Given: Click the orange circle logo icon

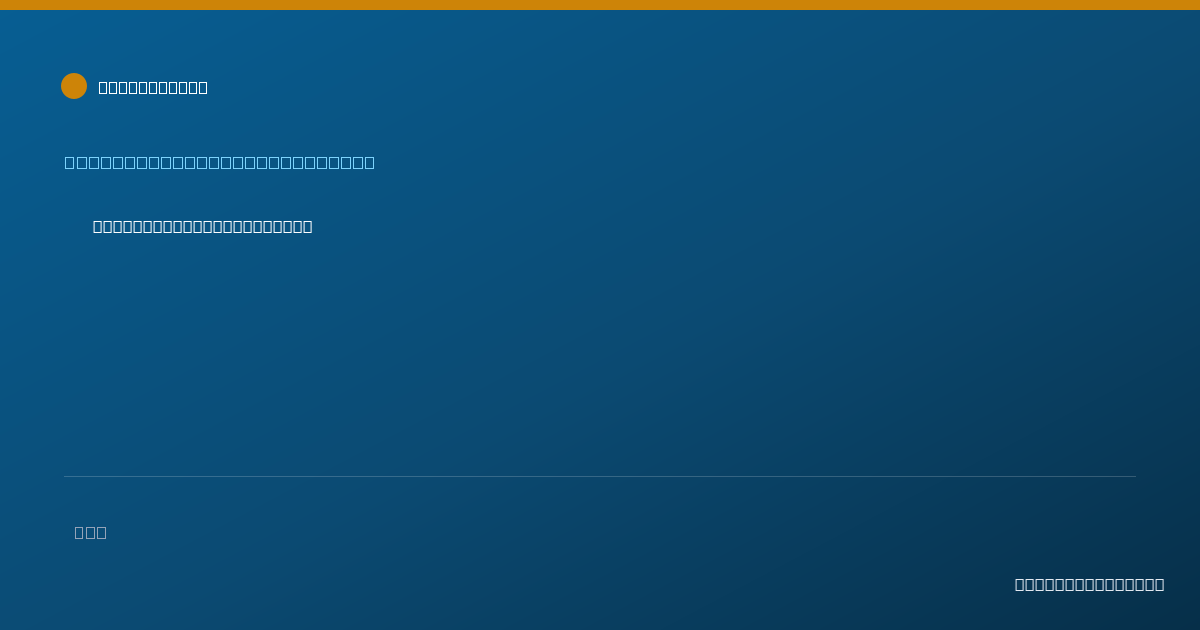Looking at the screenshot, I should (x=74, y=86).
